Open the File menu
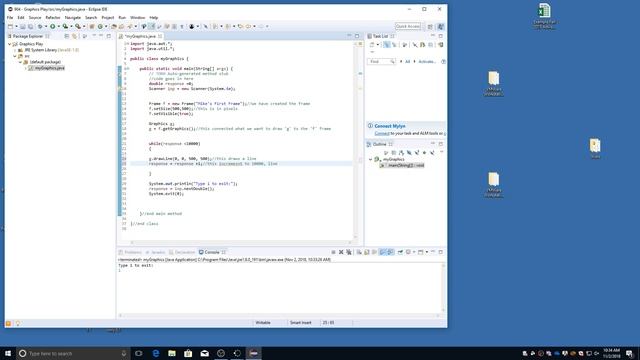This screenshot has height=360, width=640. (10, 18)
